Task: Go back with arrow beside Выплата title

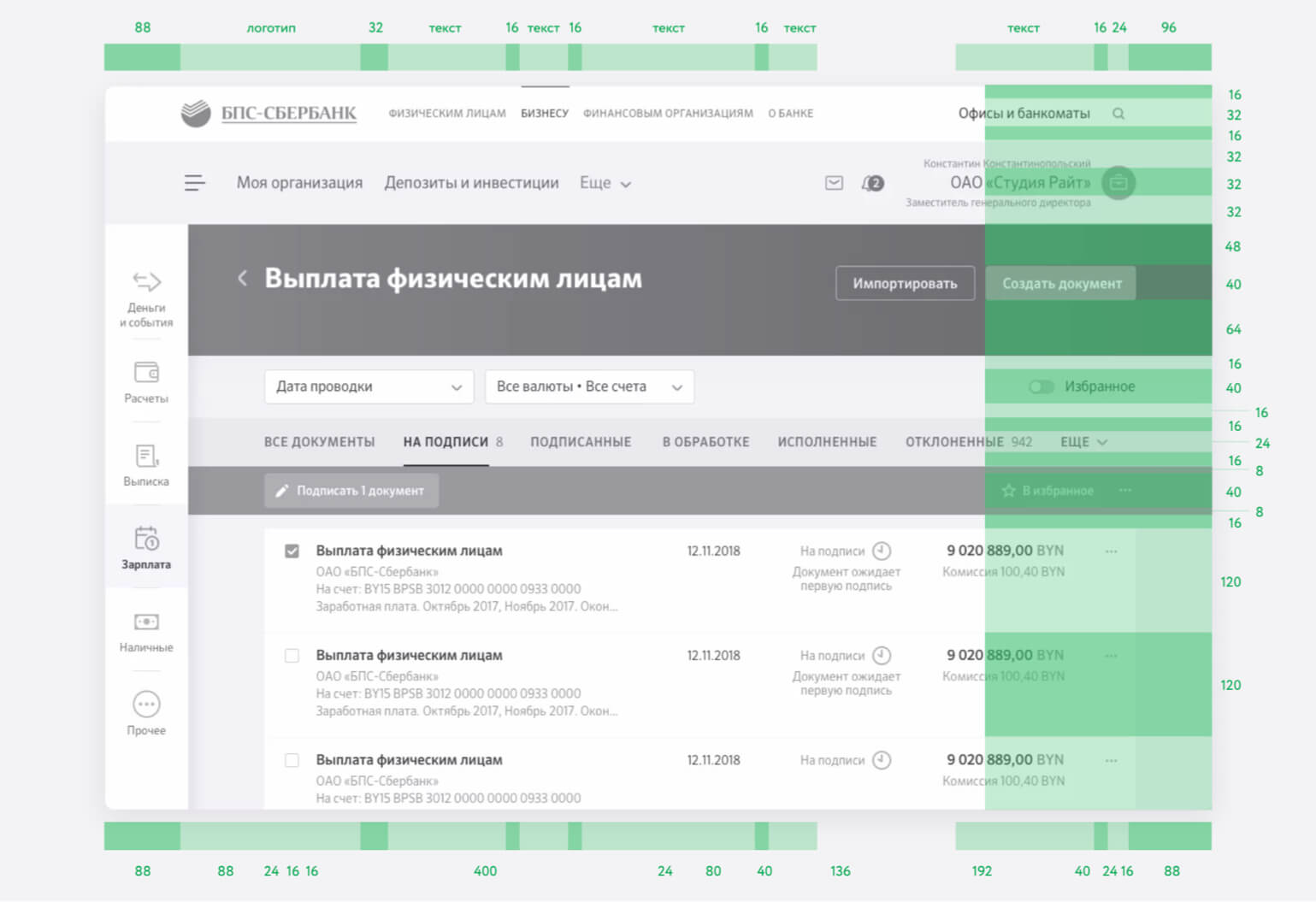Action: pos(242,278)
